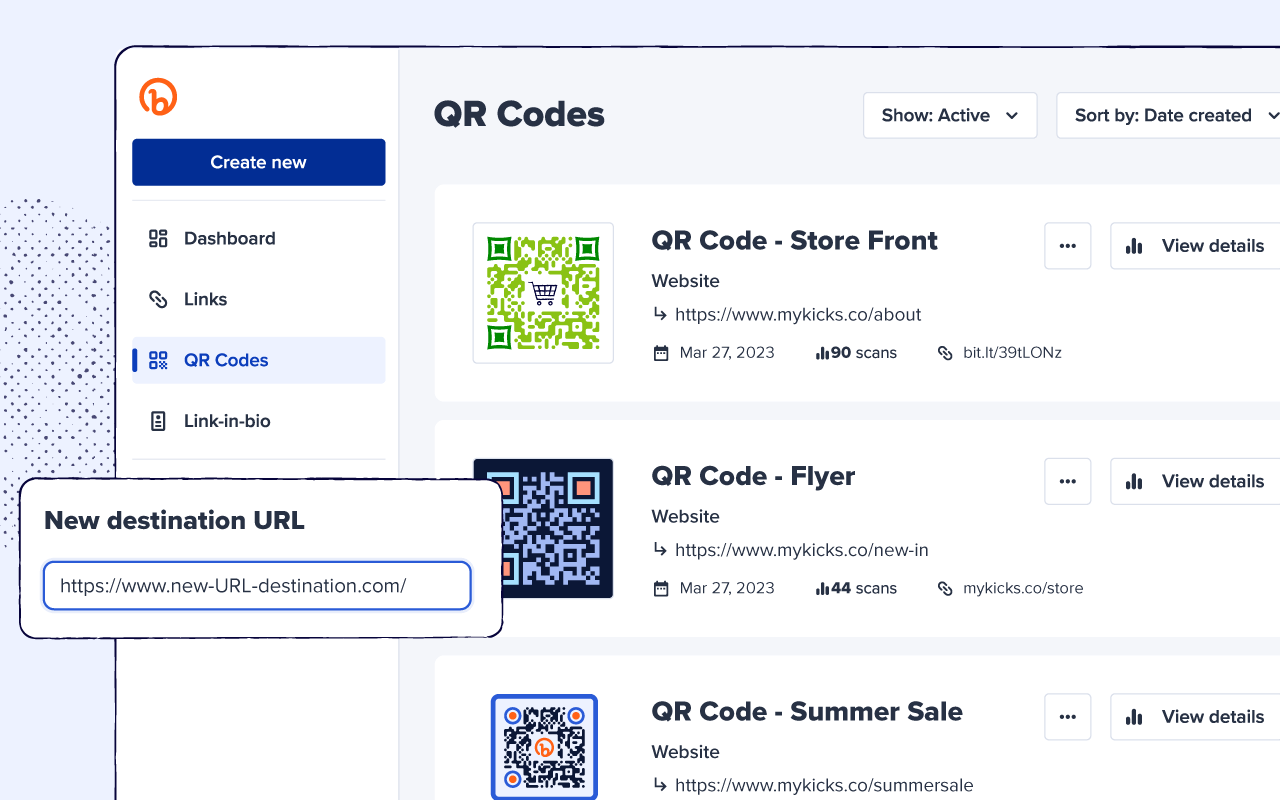The image size is (1280, 800).
Task: Click the green Store Front QR code thumbnail
Action: point(543,293)
